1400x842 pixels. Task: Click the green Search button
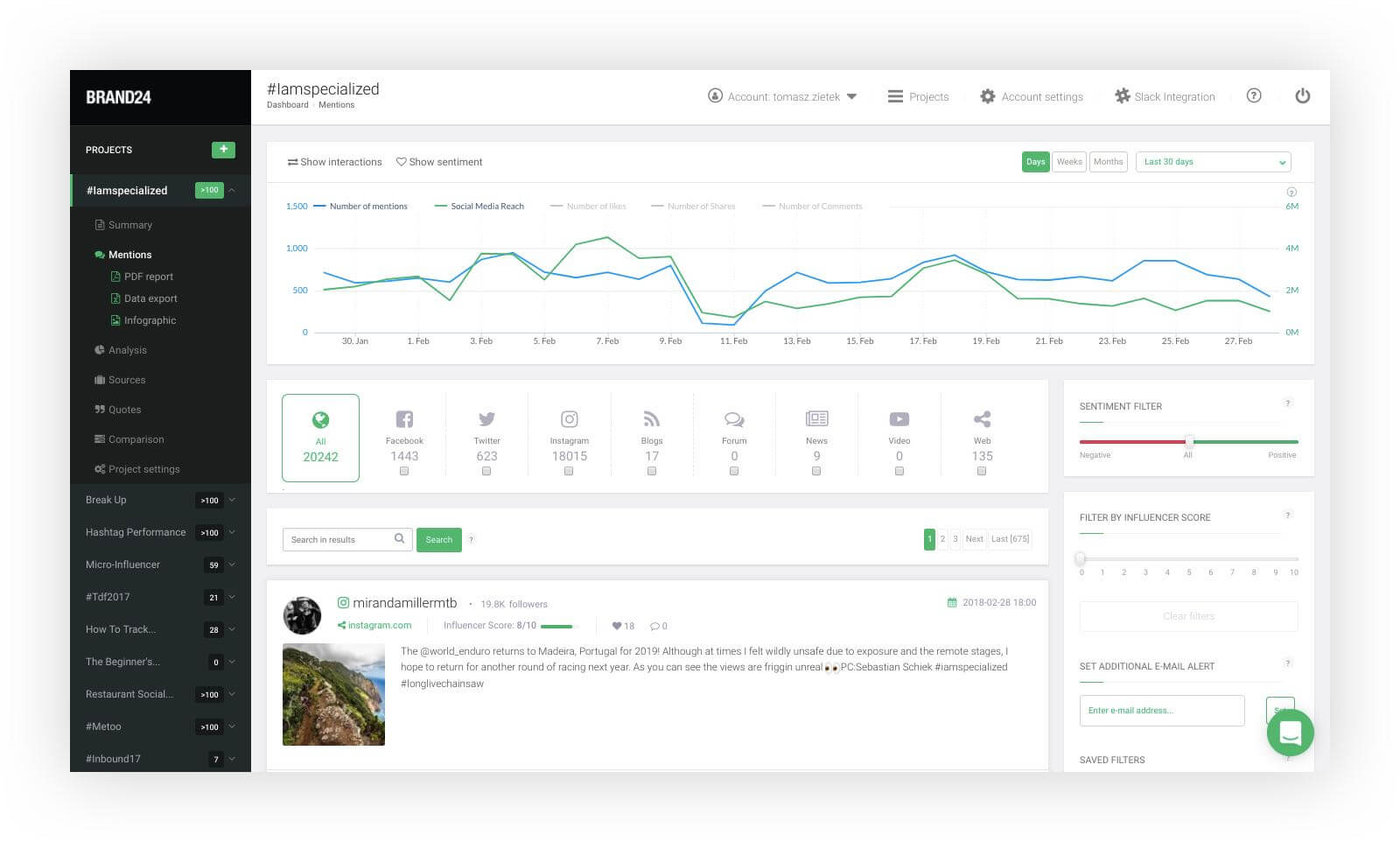click(x=438, y=539)
